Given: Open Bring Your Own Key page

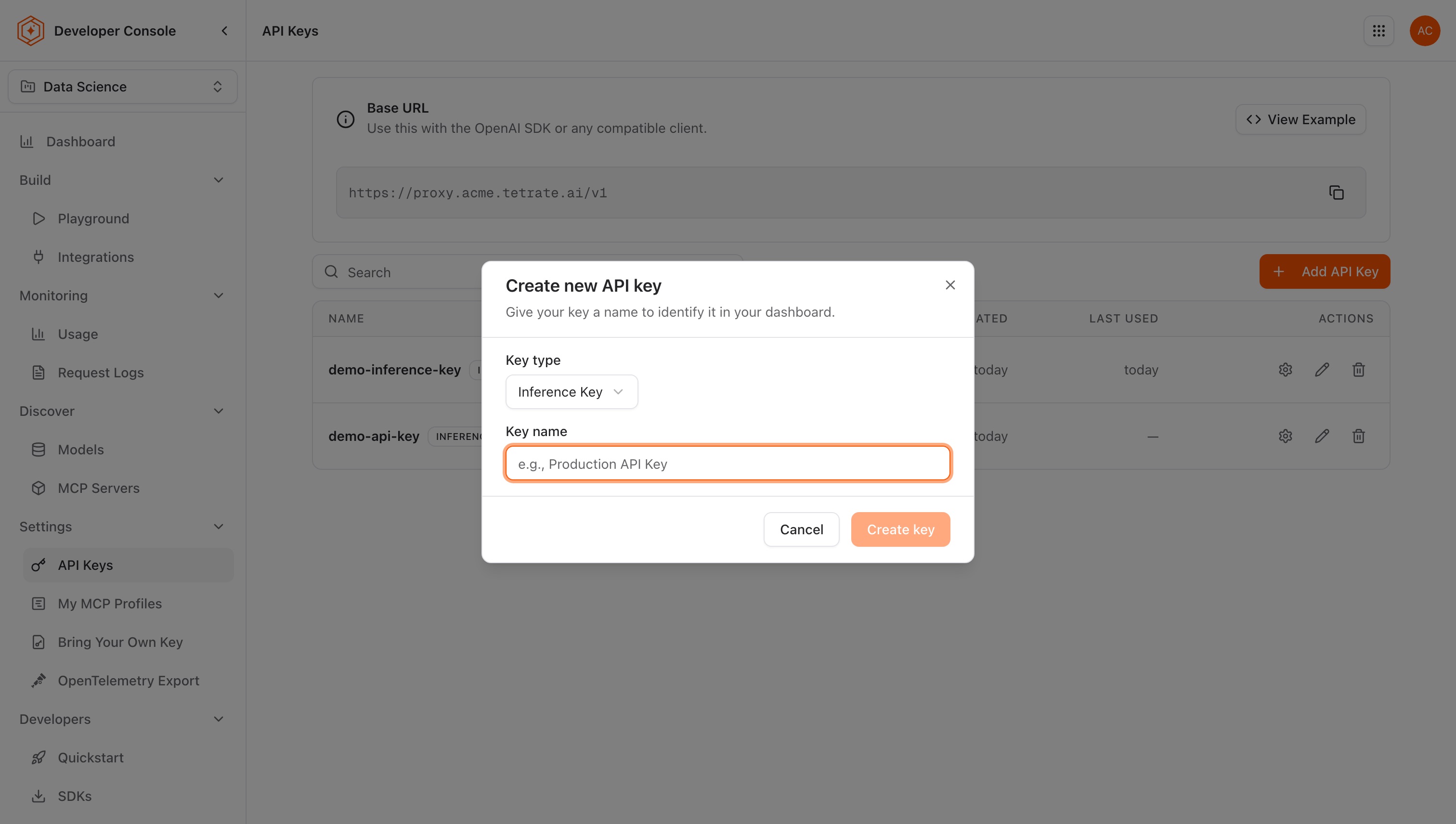Looking at the screenshot, I should click(128, 642).
